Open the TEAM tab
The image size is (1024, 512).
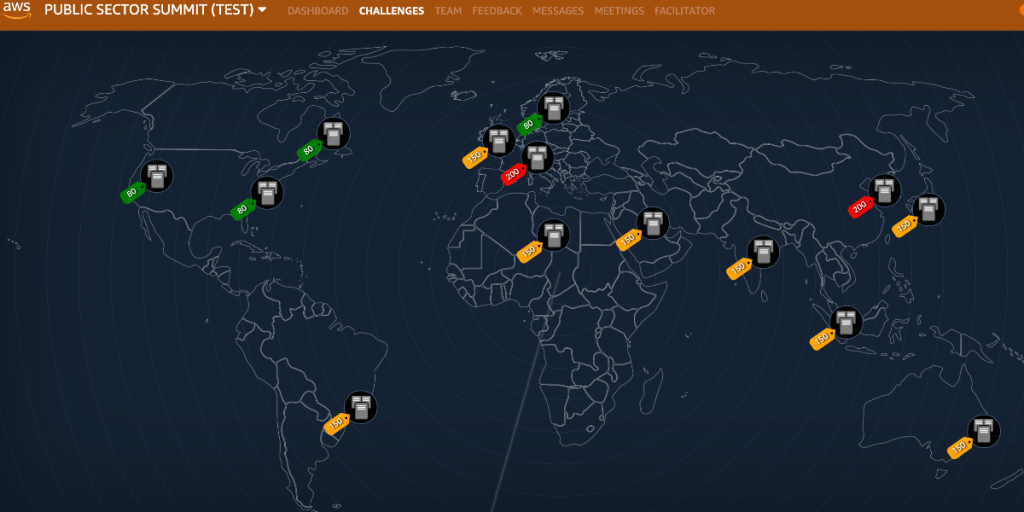(448, 11)
